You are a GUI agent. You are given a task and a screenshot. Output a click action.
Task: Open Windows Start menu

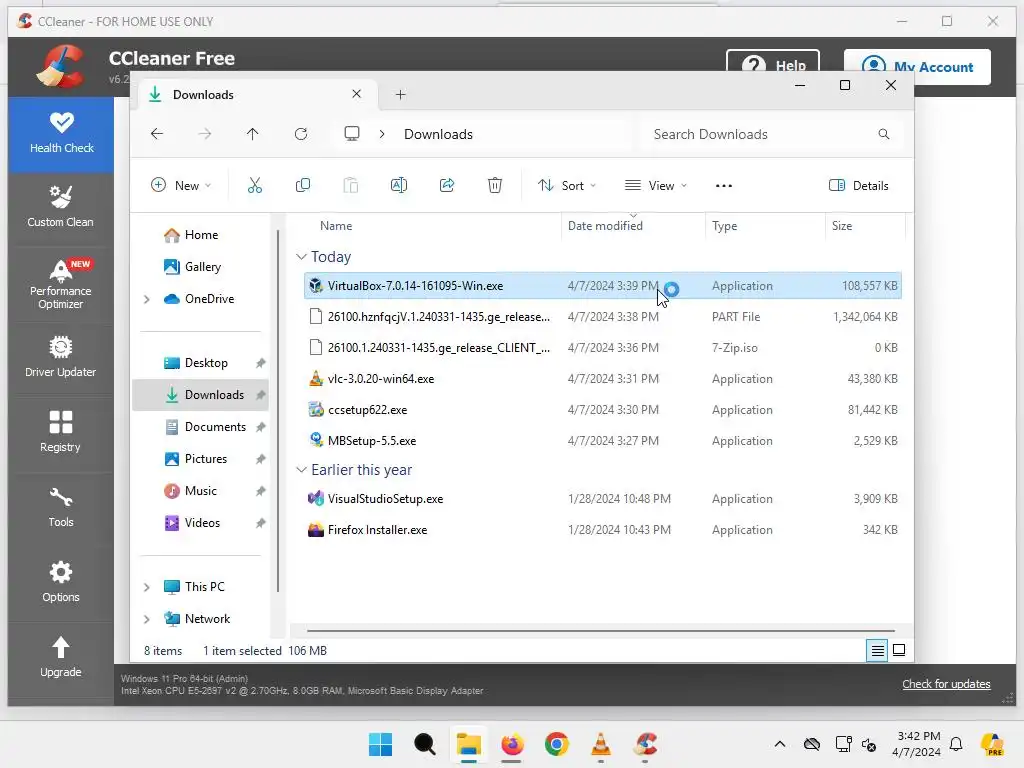[x=380, y=744]
